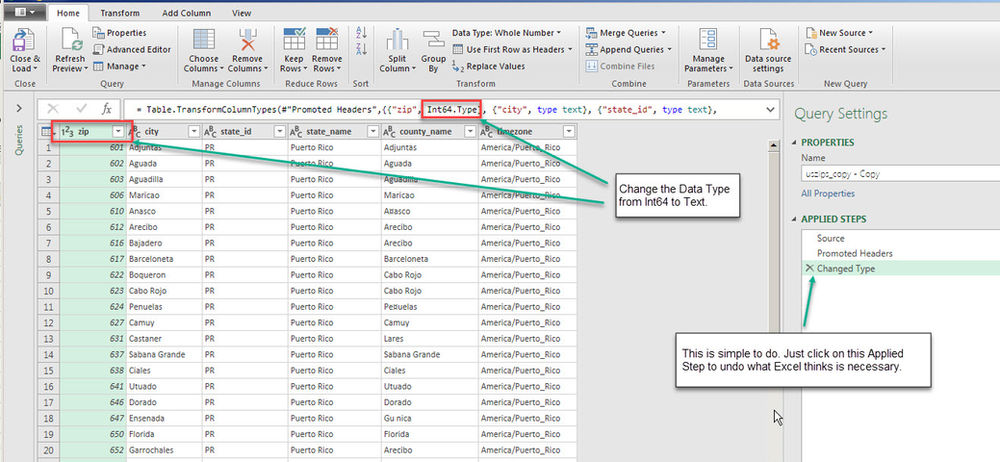Click the zip cell with value 652
1000x462 pixels.
click(92, 450)
